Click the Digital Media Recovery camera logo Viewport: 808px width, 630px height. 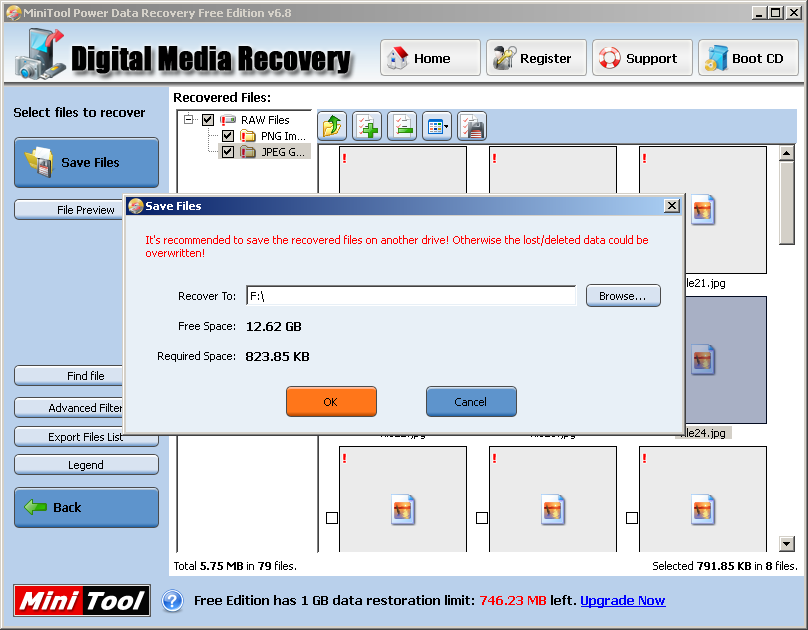point(40,55)
